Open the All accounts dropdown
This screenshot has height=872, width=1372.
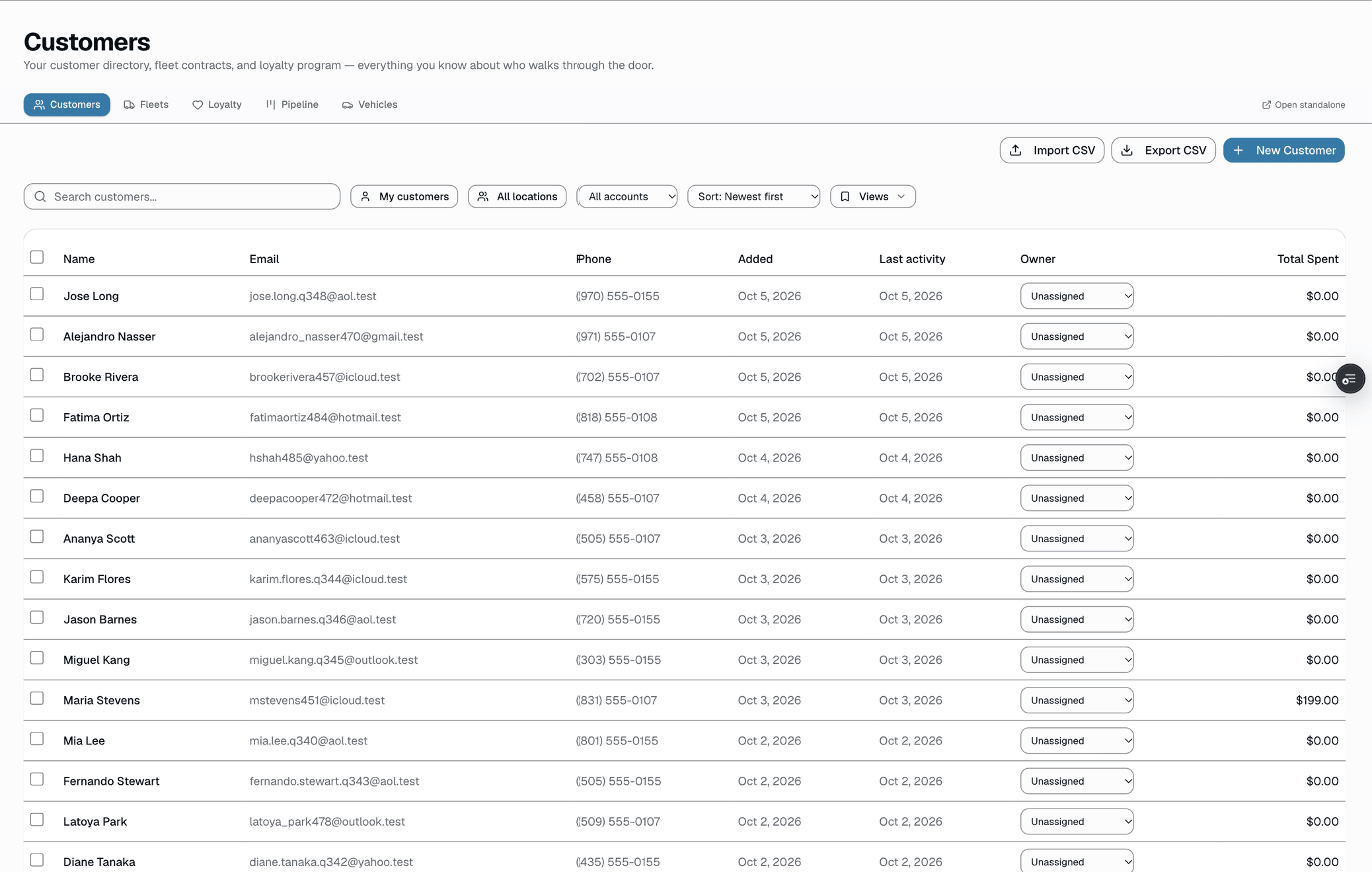click(x=627, y=196)
